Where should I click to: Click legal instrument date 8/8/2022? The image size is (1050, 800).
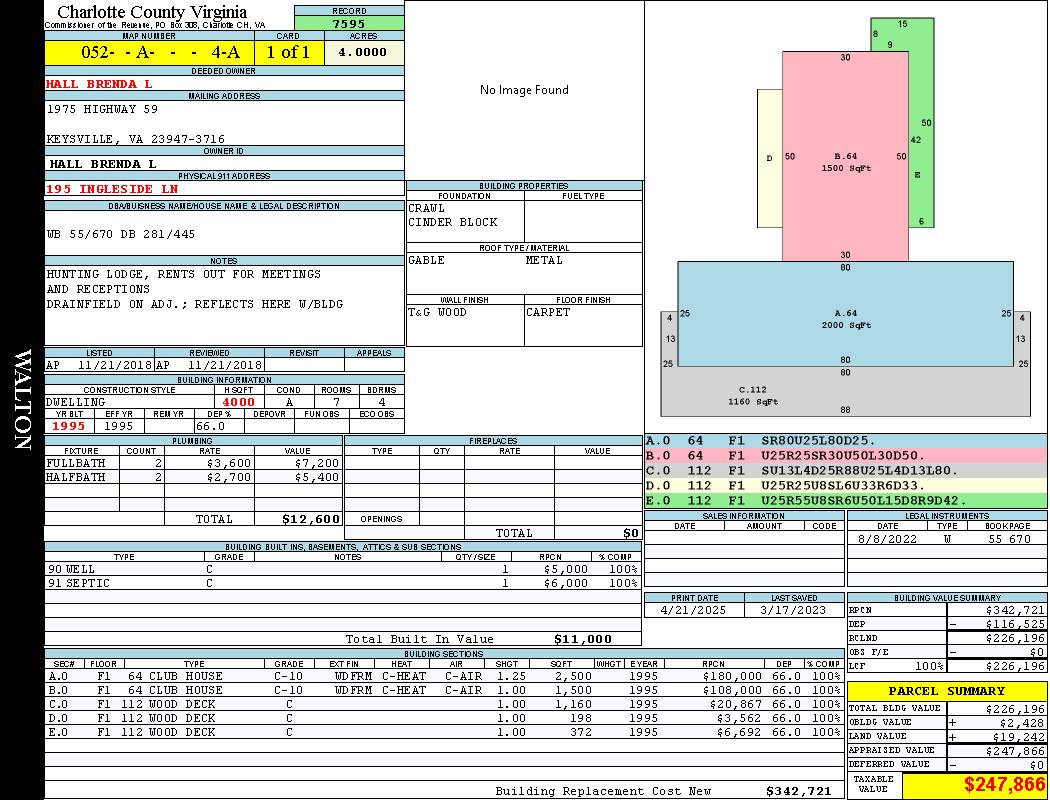(x=887, y=539)
